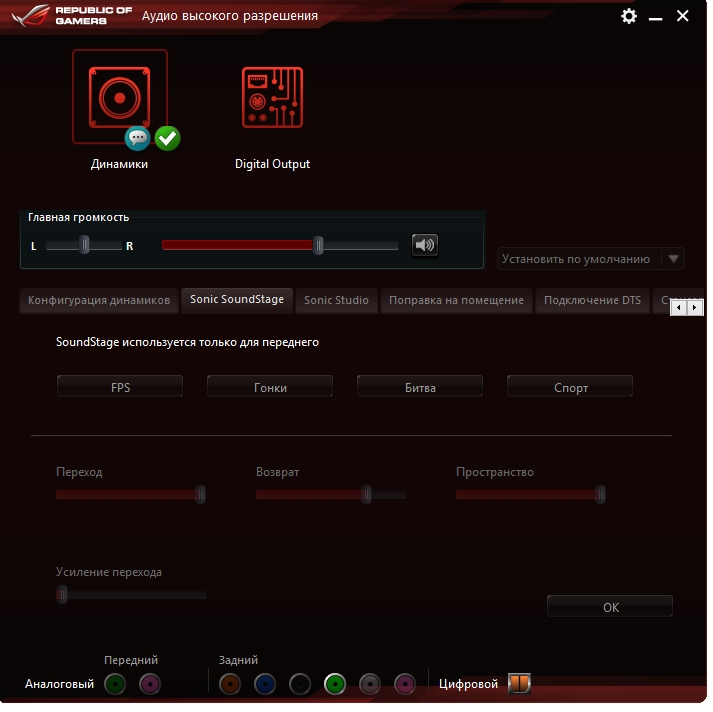Screen dimensions: 713x712
Task: Click the Republic of Gamers logo
Action: coord(72,15)
